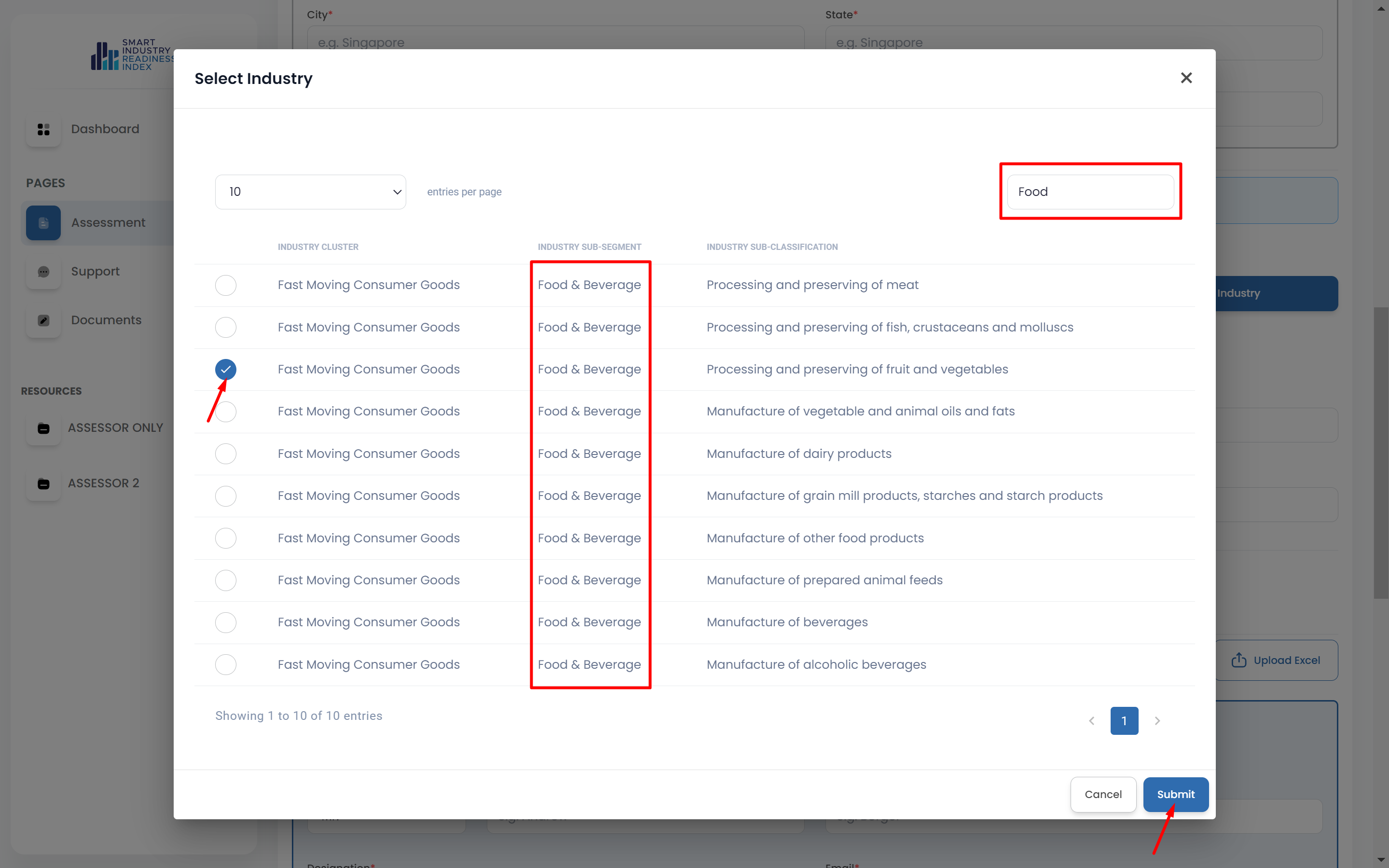The width and height of the screenshot is (1389, 868).
Task: Click the Dashboard grid icon
Action: [43, 129]
